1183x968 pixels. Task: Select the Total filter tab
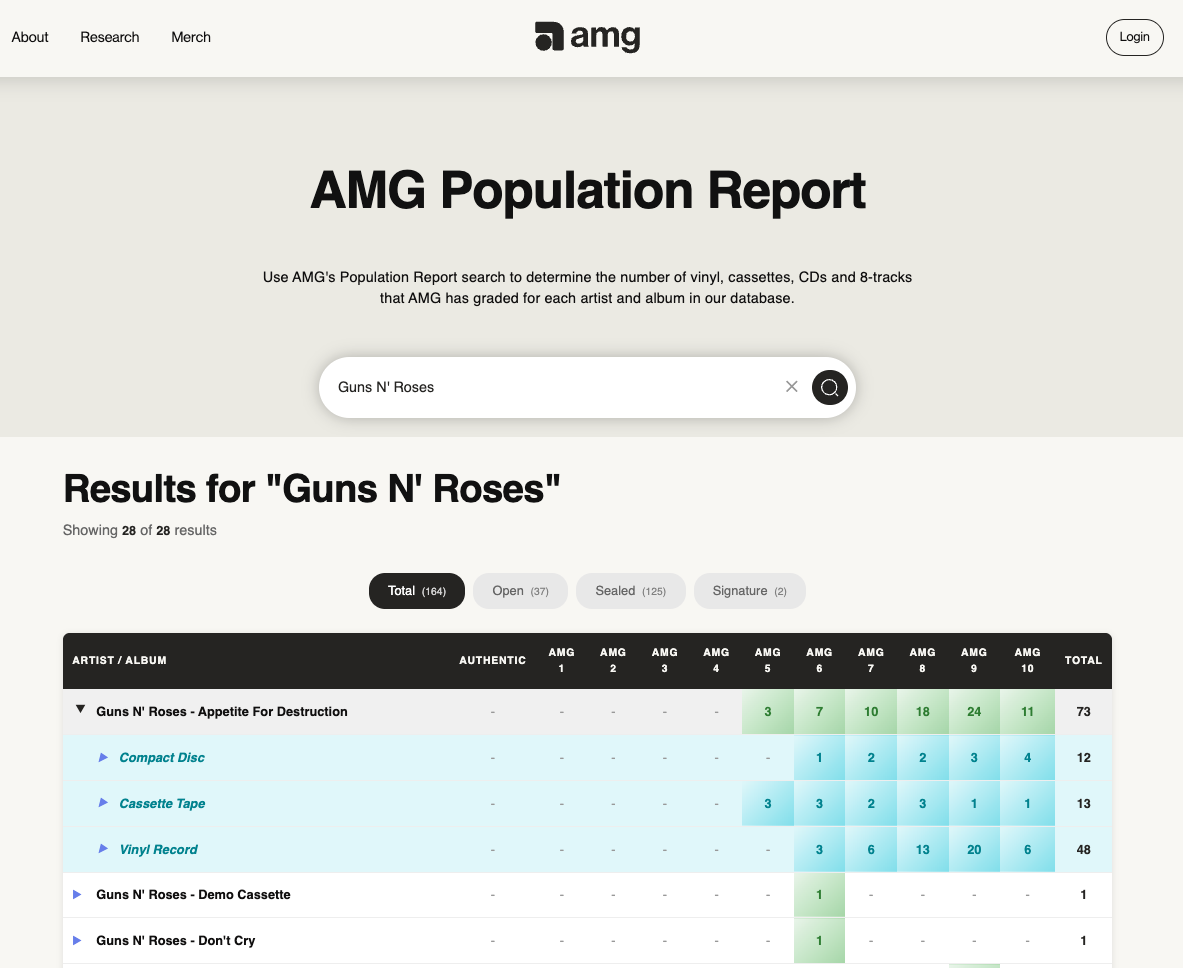[x=417, y=591]
